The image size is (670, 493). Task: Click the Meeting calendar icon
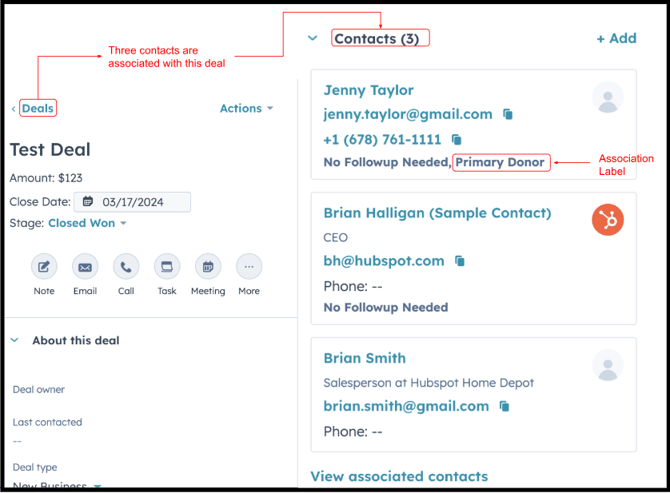click(x=208, y=267)
